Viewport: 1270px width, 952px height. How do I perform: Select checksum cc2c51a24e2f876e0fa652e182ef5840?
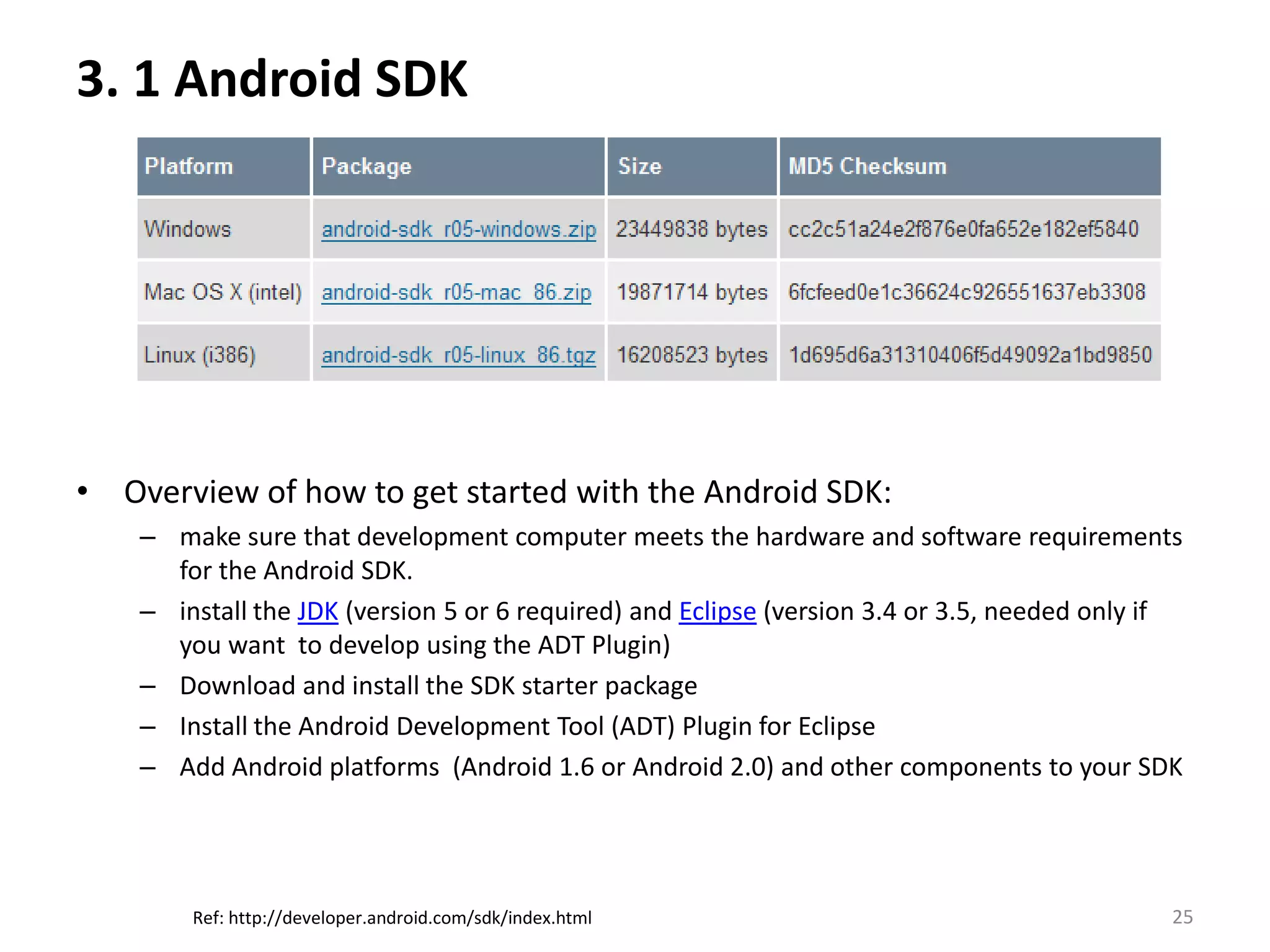point(970,229)
